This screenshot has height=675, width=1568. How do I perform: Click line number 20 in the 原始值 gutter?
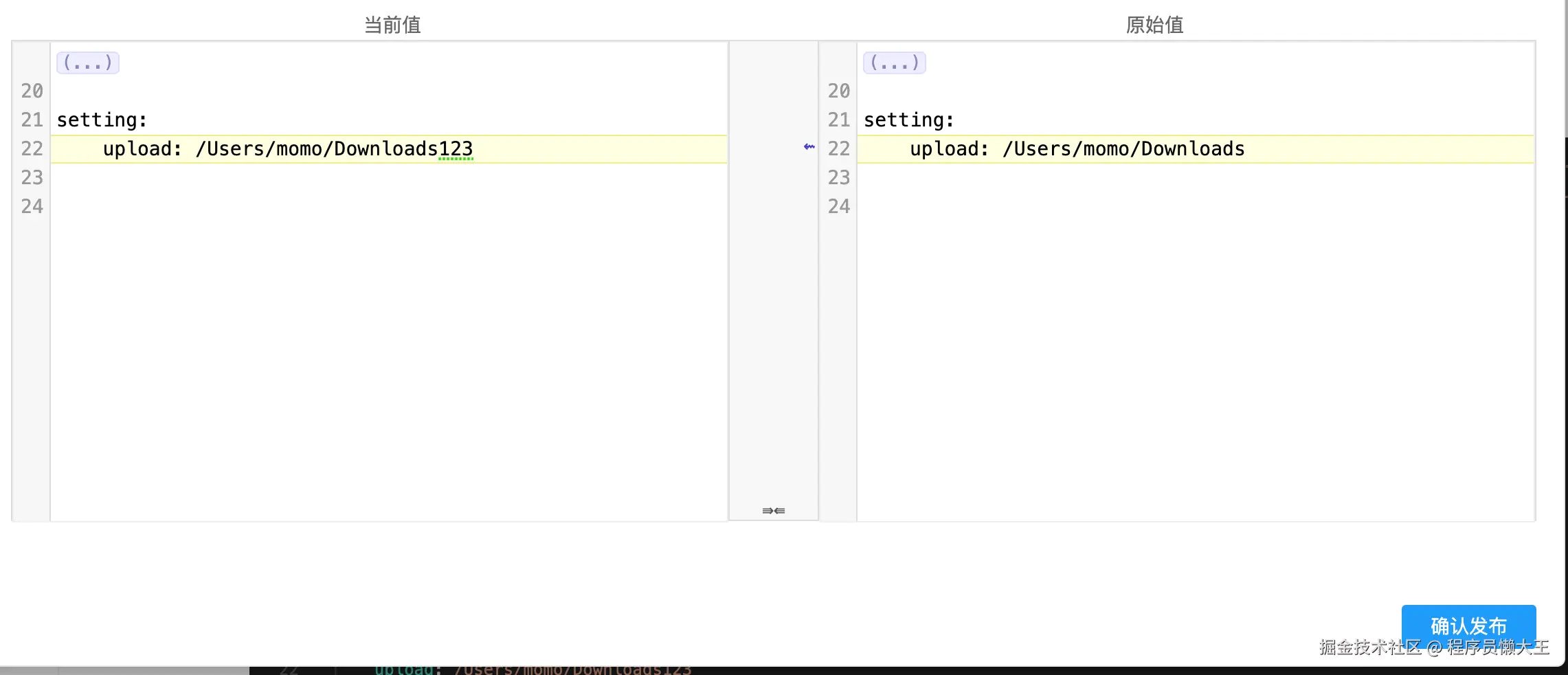coord(839,91)
